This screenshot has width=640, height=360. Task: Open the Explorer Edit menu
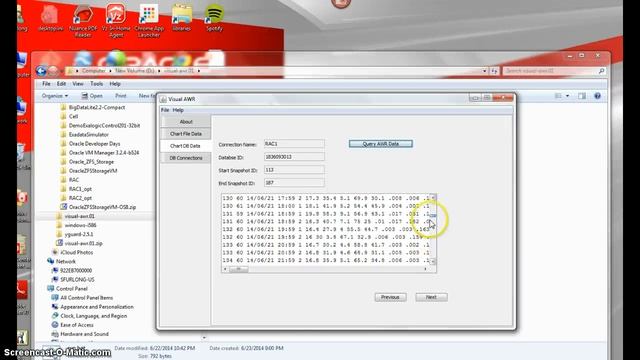click(61, 84)
